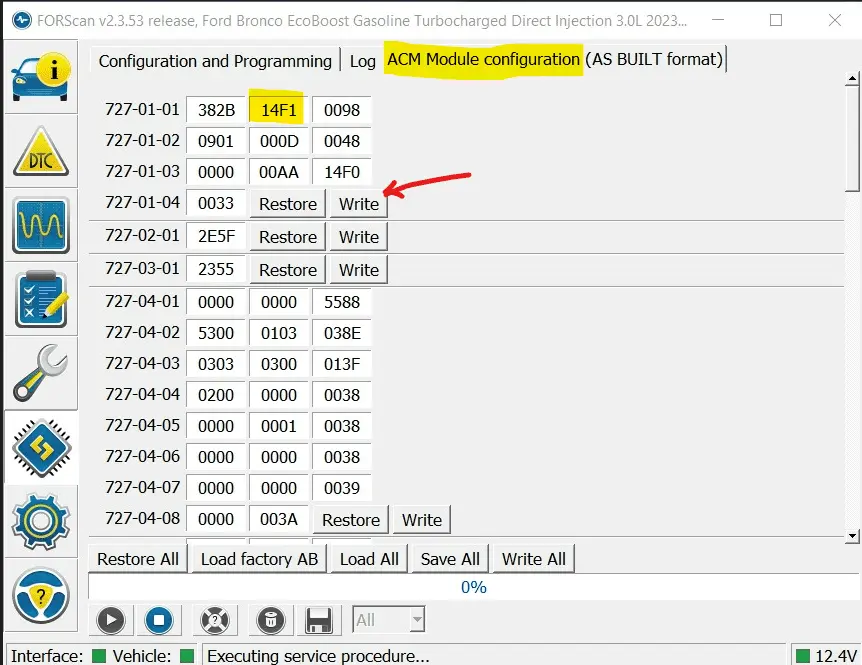Open the DTC trouble codes section

[x=41, y=151]
